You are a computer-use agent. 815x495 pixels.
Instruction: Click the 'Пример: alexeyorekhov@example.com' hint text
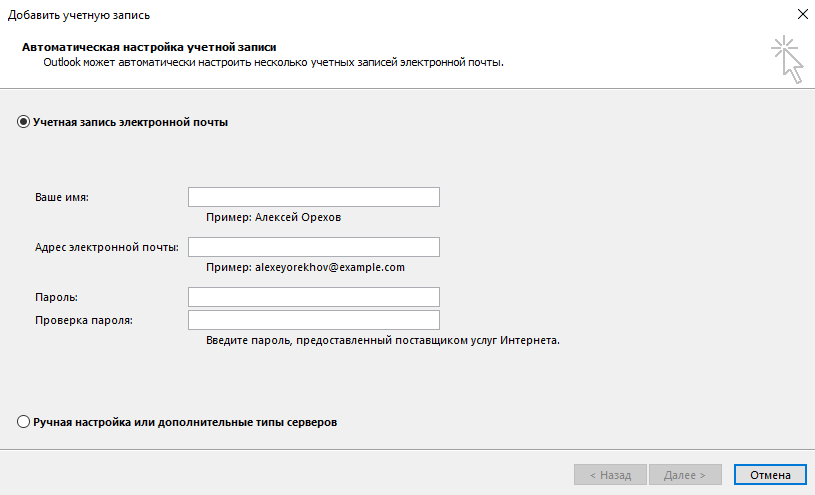tap(305, 267)
